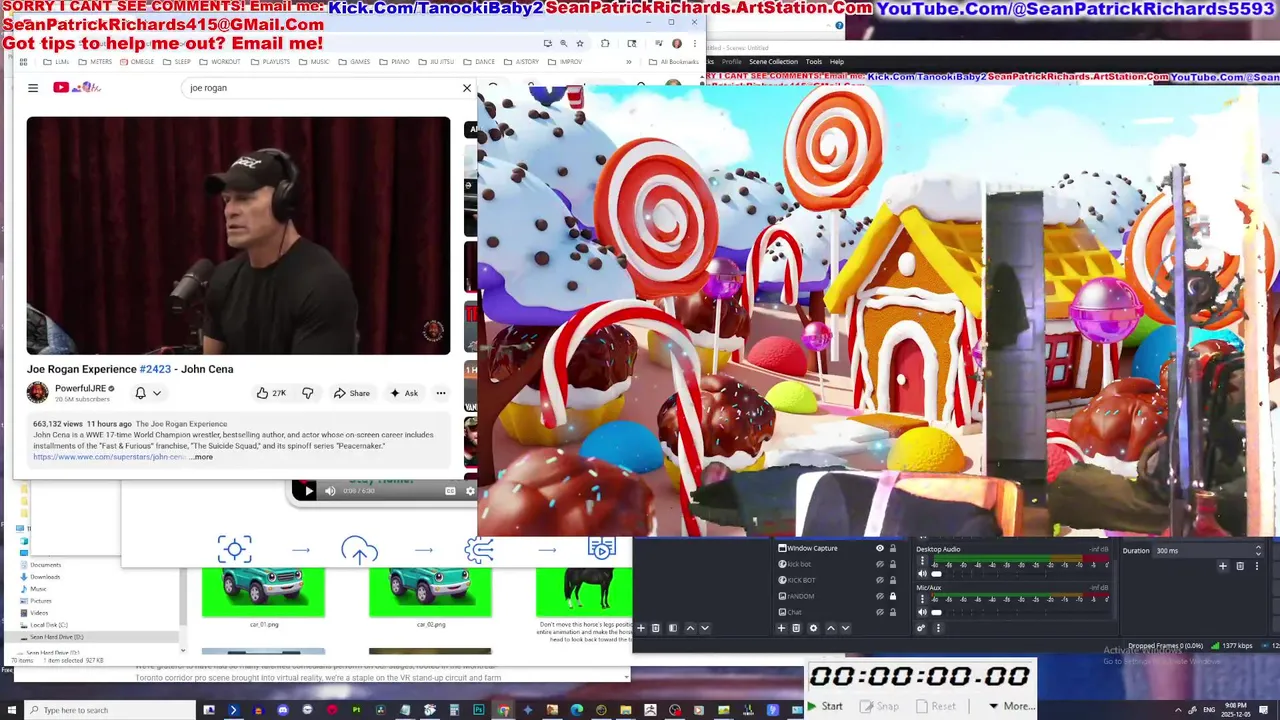Start the stopwatch timer
This screenshot has height=720, width=1280.
826,706
